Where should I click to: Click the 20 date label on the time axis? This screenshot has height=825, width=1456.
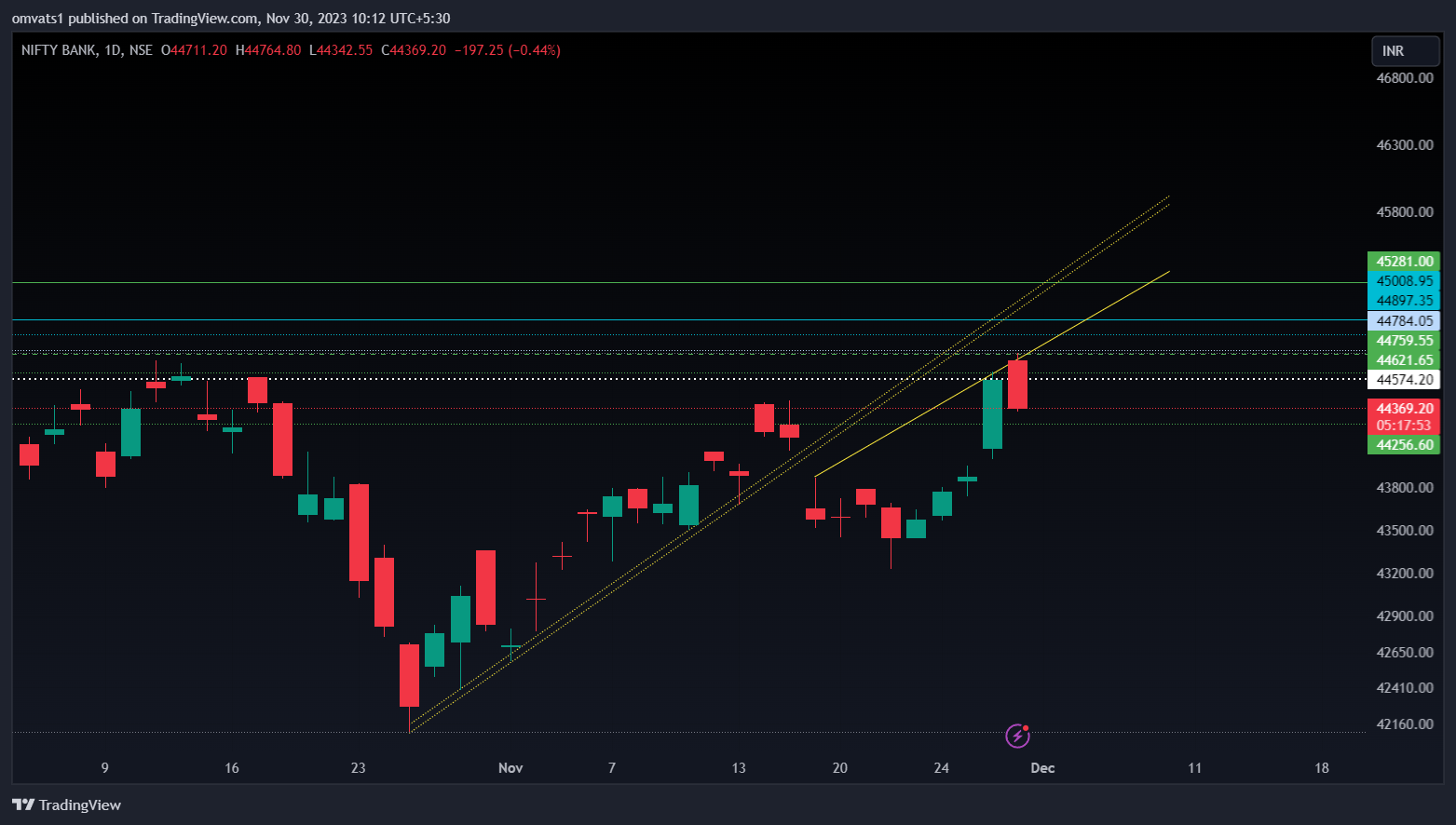click(x=840, y=768)
